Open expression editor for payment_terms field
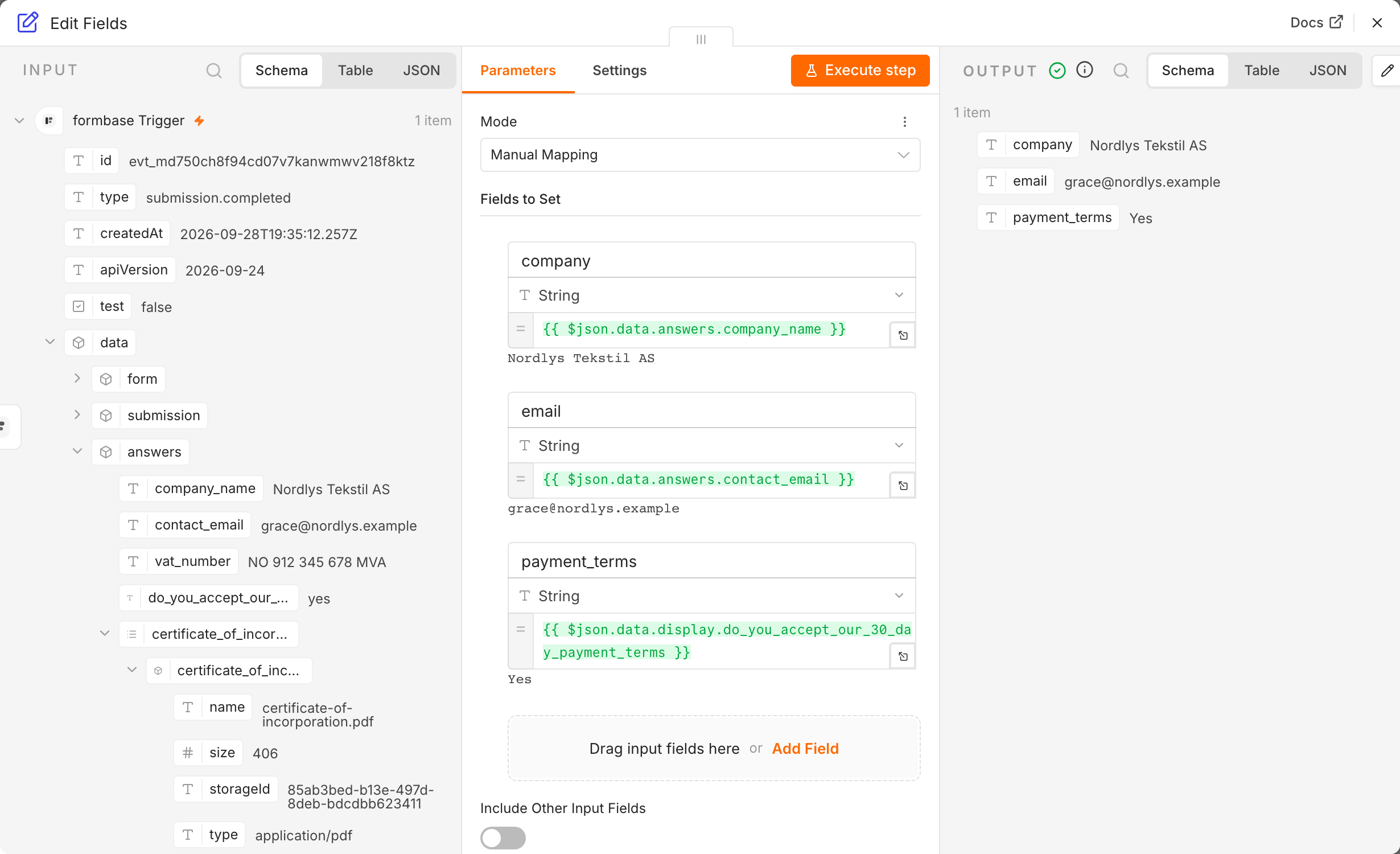 (x=903, y=656)
